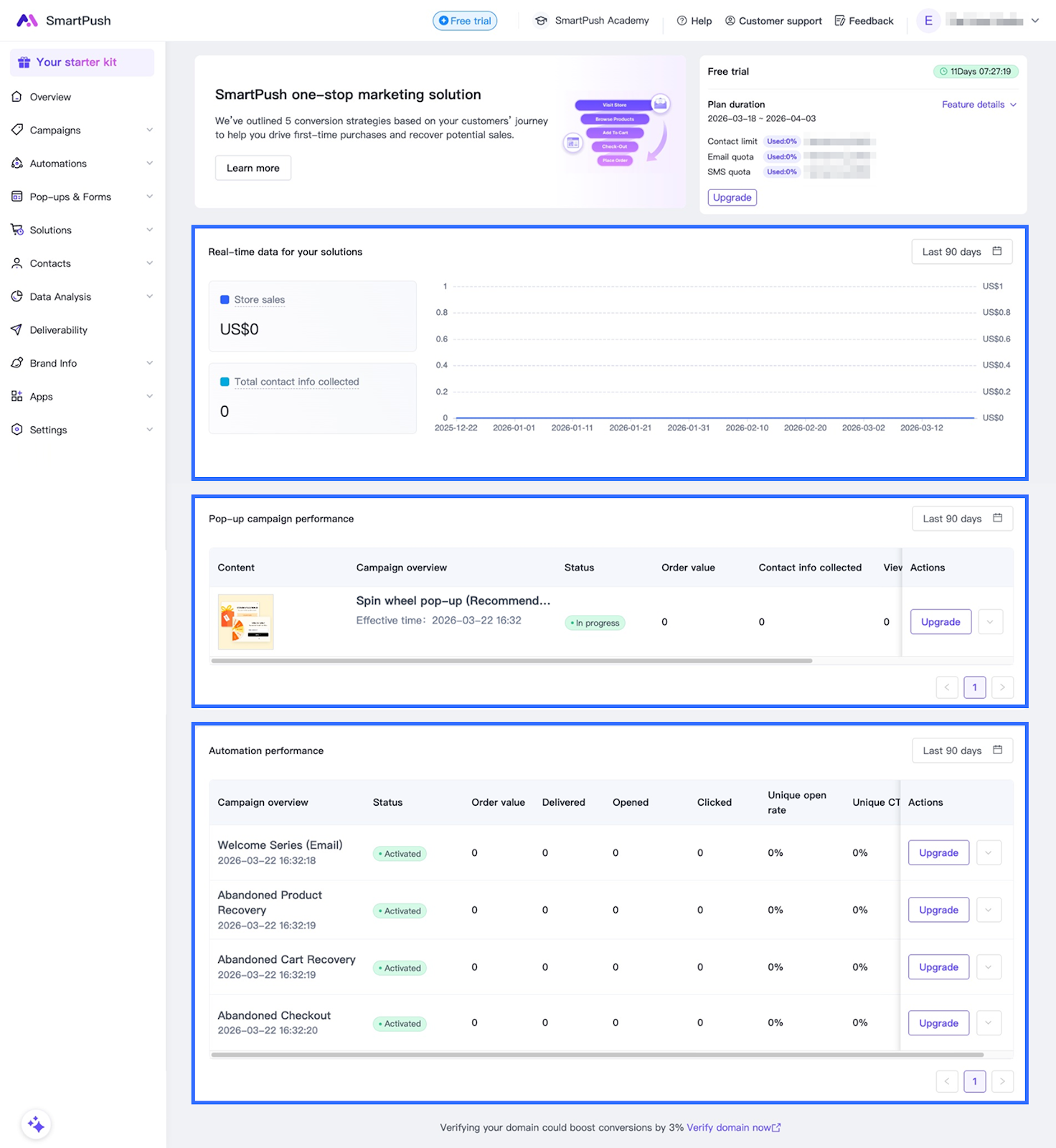This screenshot has height=1148, width=1056.
Task: Open the Feedback edit icon
Action: point(839,21)
